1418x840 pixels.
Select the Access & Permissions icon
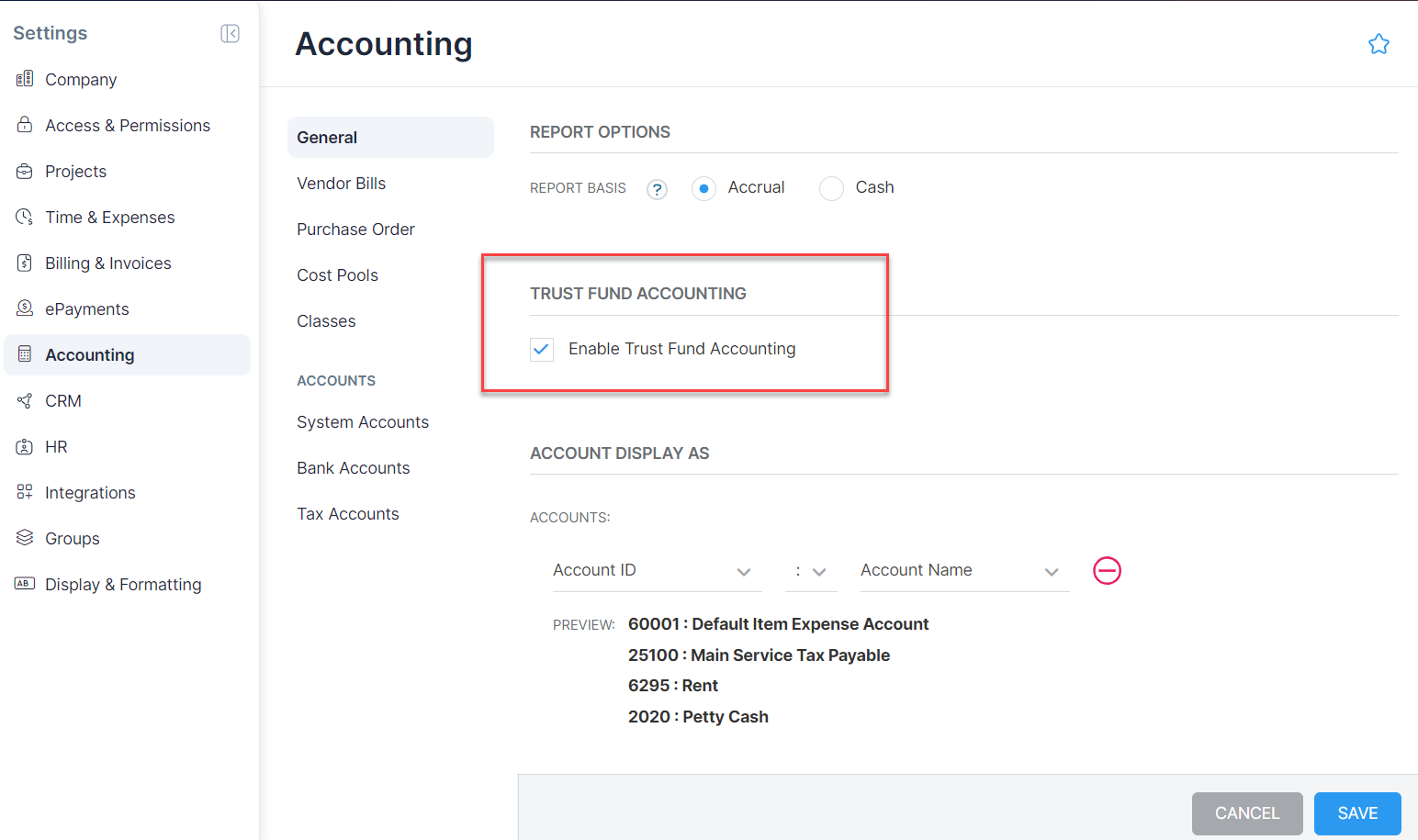coord(24,125)
